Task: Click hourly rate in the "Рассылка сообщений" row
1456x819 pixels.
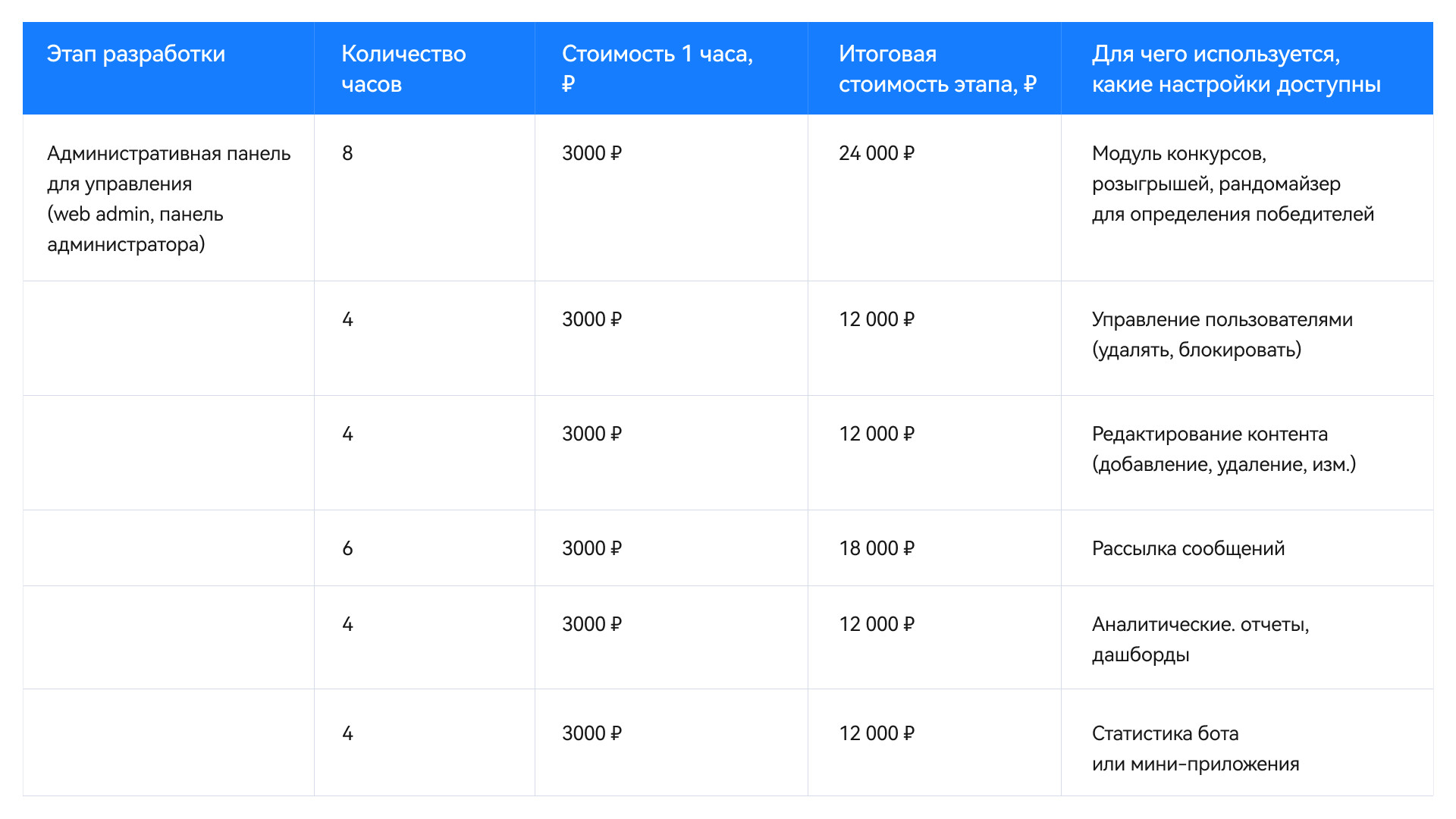Action: [x=591, y=548]
